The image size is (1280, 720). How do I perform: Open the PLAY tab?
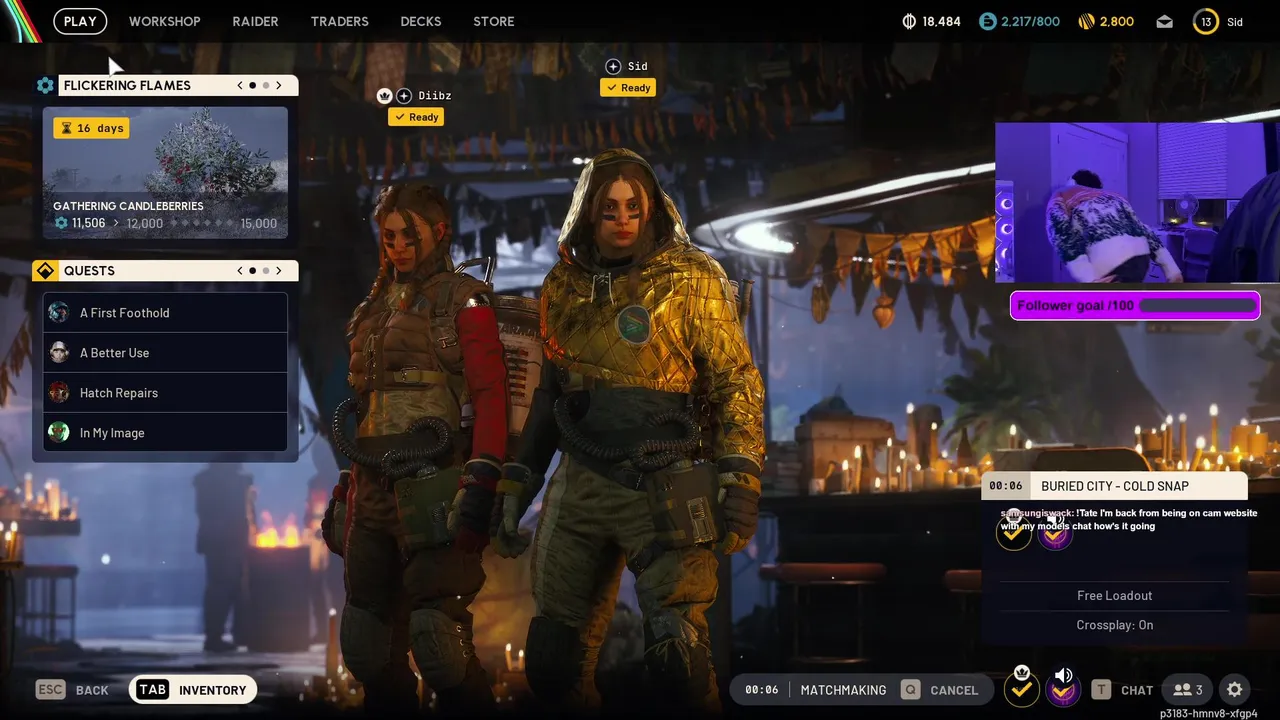(80, 21)
